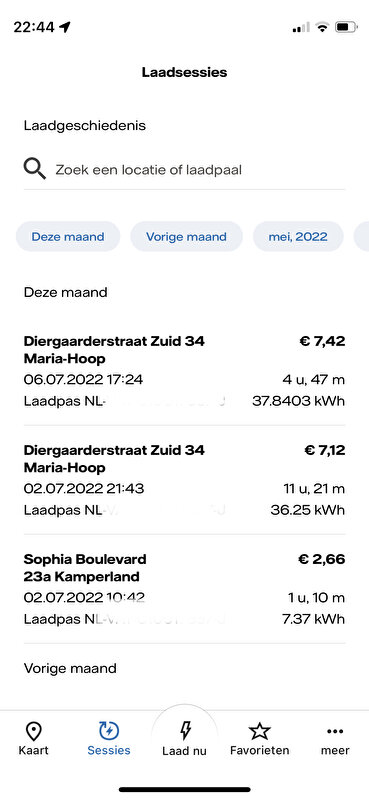Tap the search magnifier icon

click(35, 168)
